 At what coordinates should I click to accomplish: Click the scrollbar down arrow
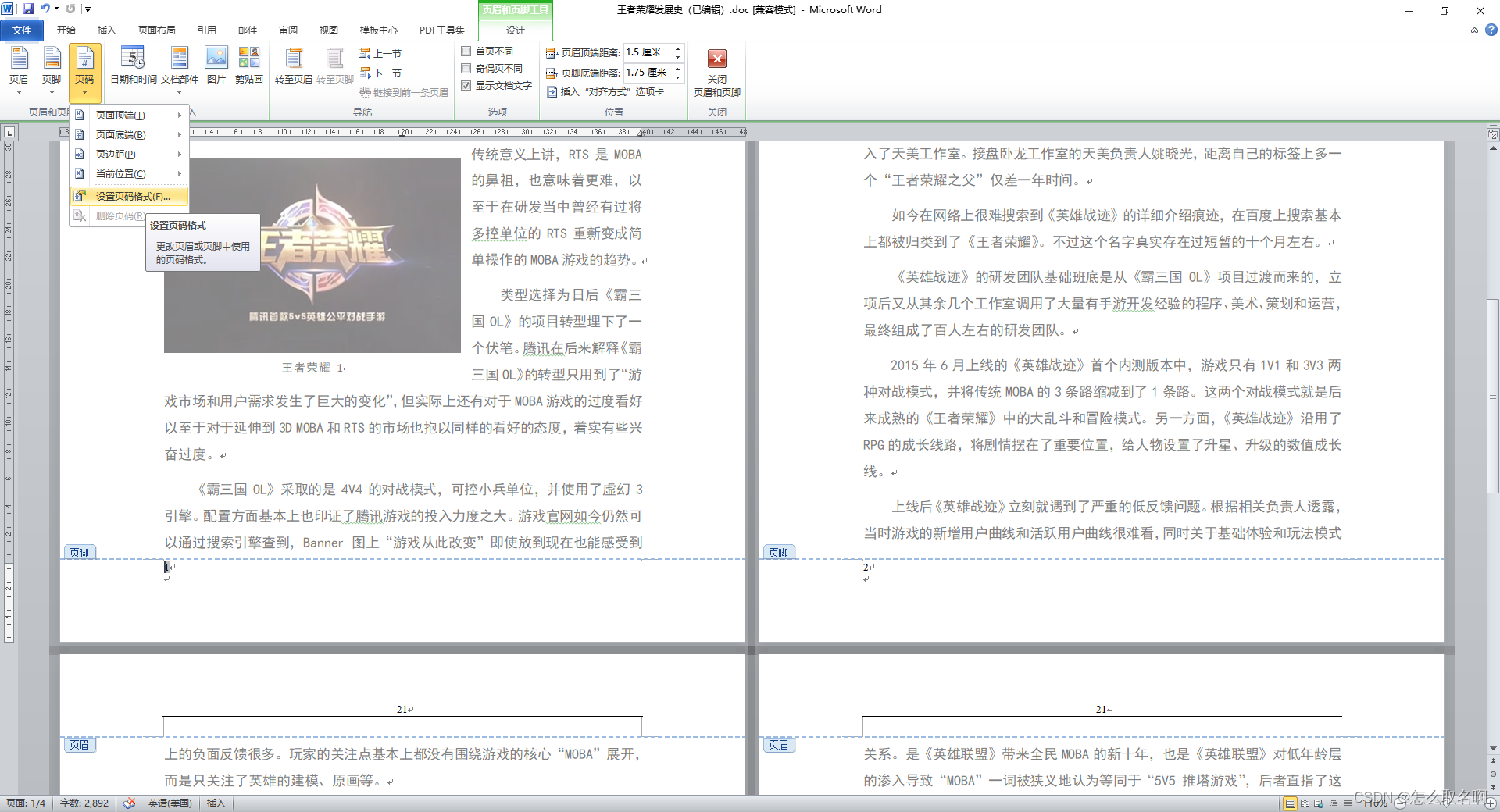(1493, 749)
